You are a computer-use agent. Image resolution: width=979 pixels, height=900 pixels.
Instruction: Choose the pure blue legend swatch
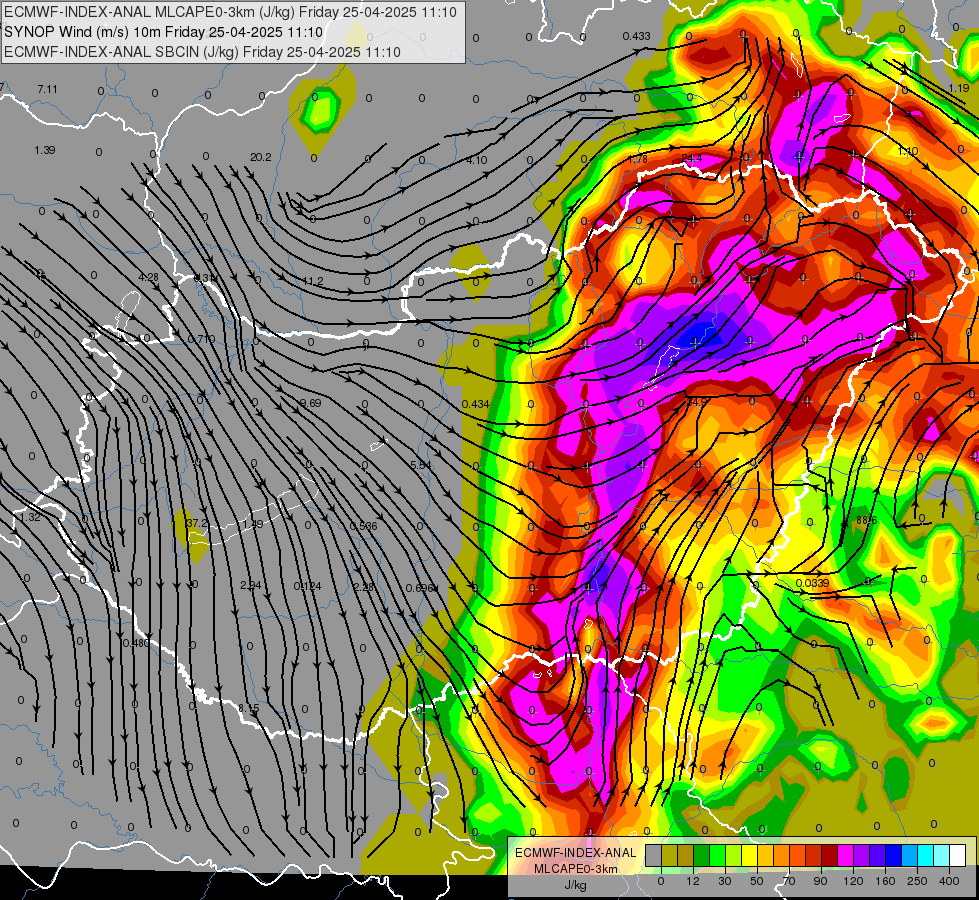click(894, 855)
